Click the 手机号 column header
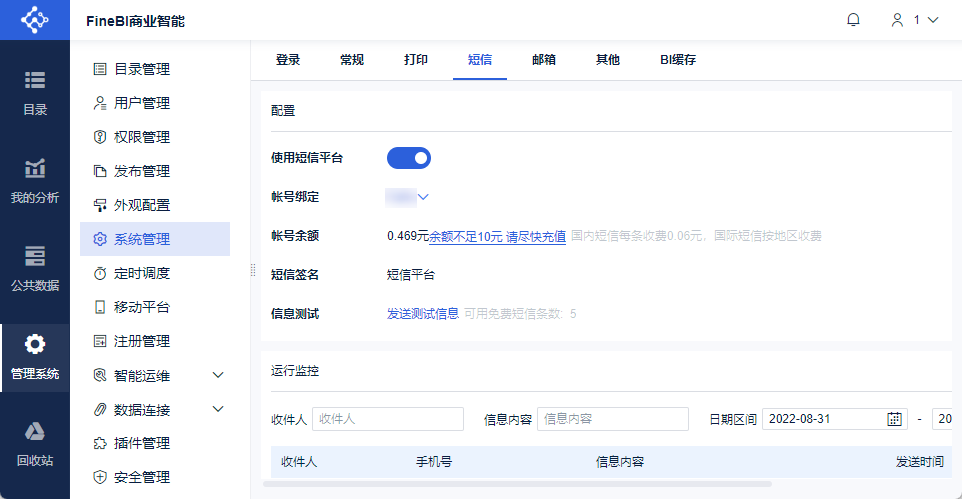962x499 pixels. click(x=434, y=462)
